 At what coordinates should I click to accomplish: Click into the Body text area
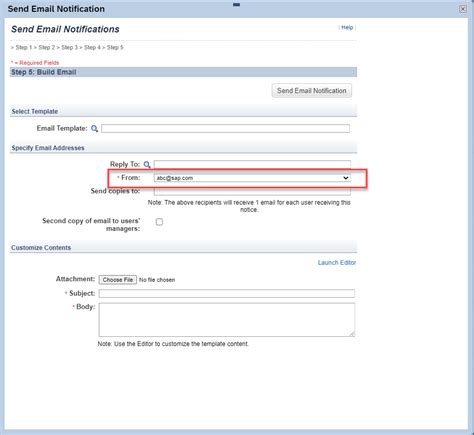click(x=227, y=320)
